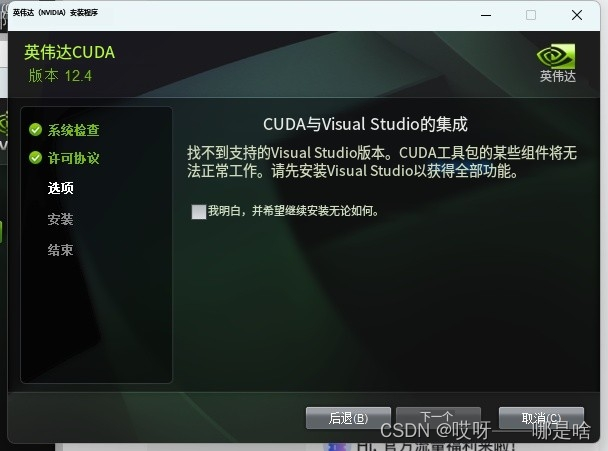The image size is (608, 451).
Task: Click the NVIDIA 英伟达 logo icon
Action: tap(556, 56)
